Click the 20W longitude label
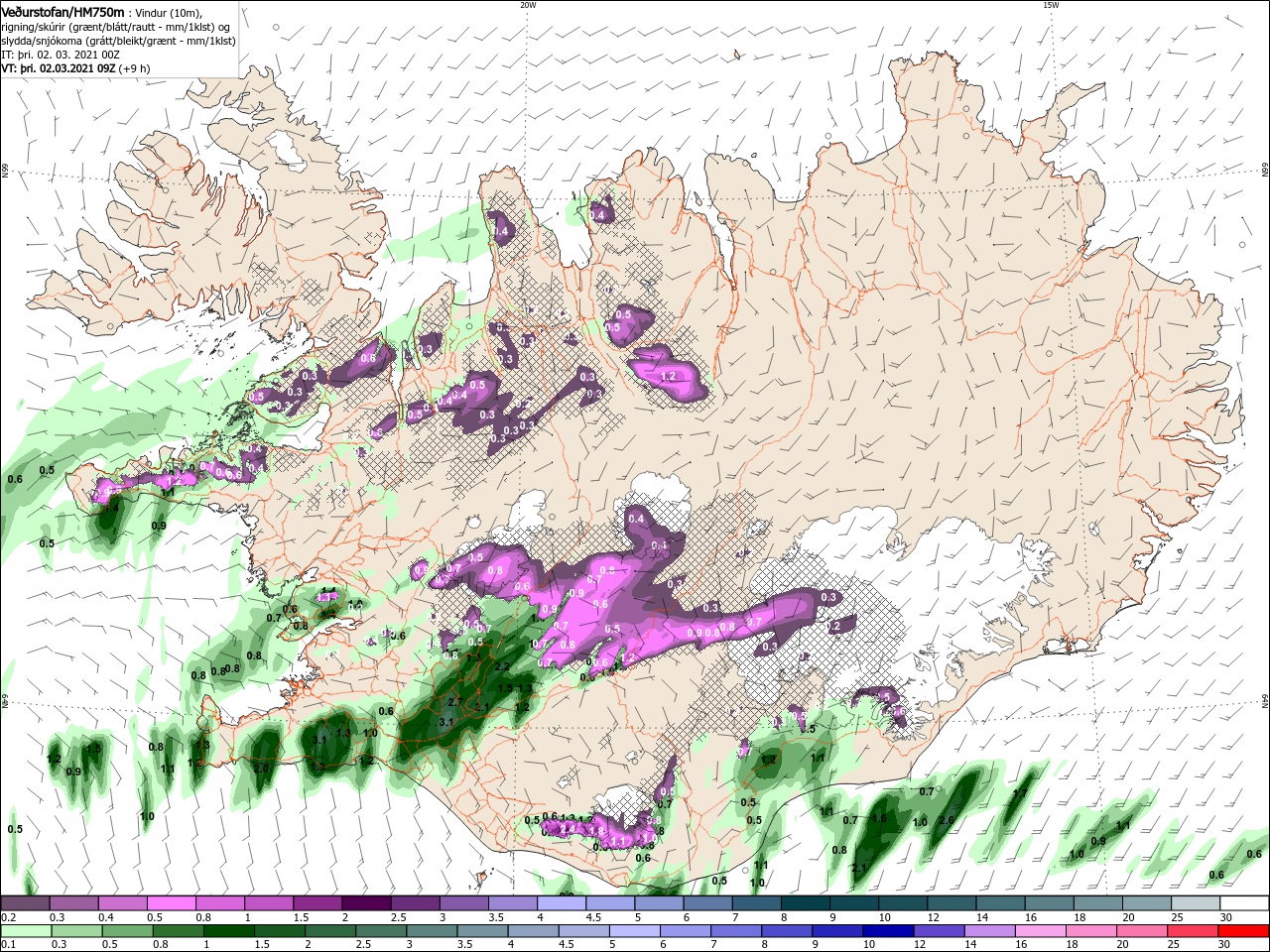 (528, 5)
